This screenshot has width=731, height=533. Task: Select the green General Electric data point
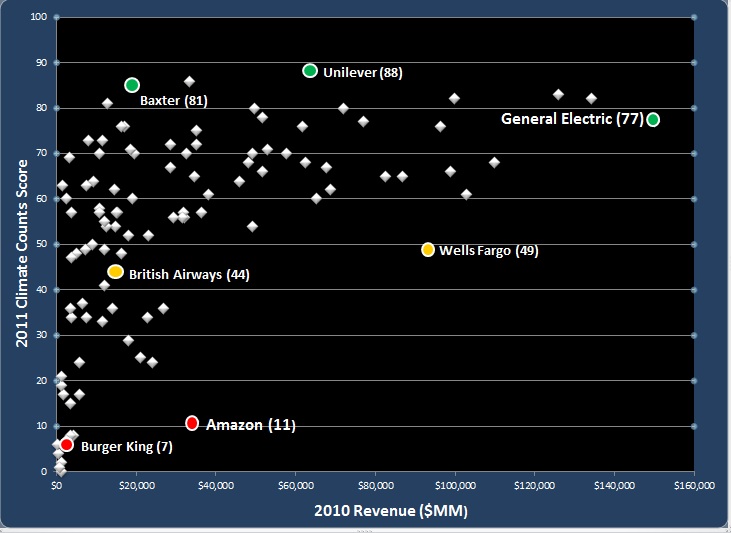pos(653,120)
